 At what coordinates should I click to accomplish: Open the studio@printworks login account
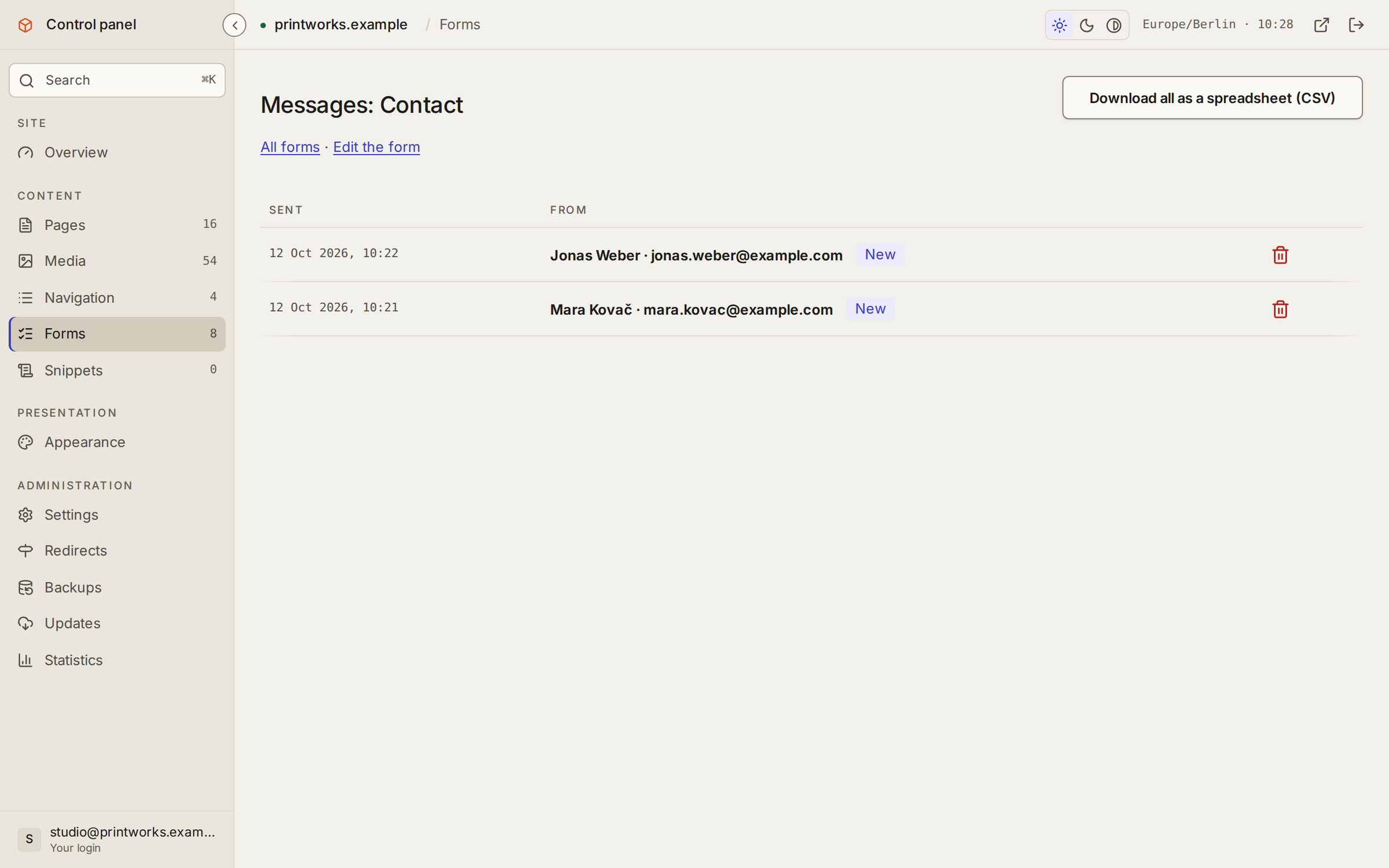tap(117, 840)
